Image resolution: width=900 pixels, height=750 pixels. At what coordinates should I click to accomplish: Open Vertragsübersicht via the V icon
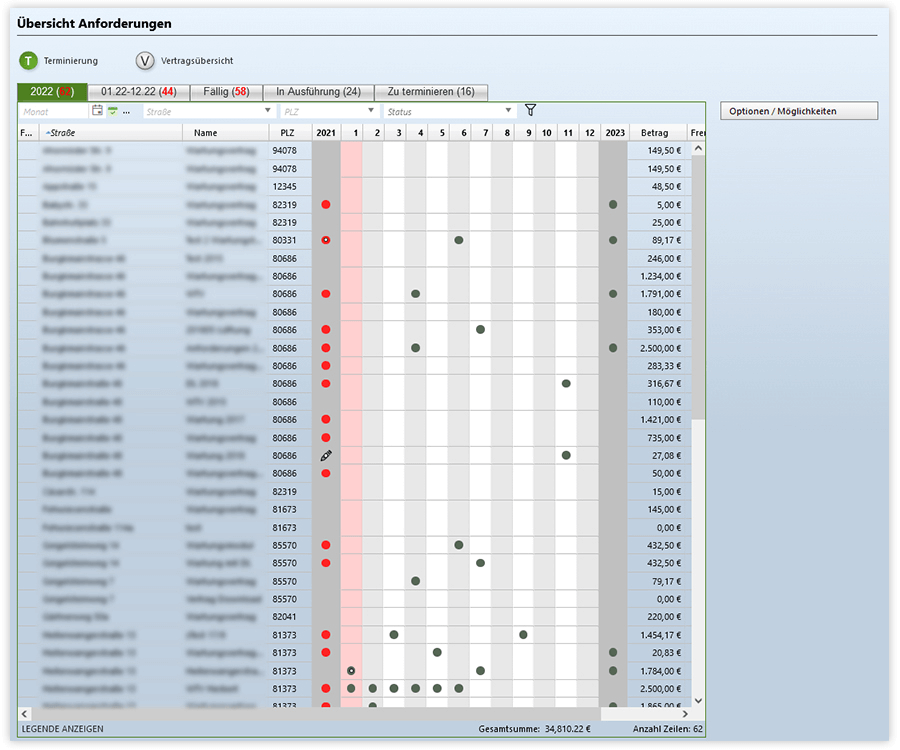click(x=145, y=61)
